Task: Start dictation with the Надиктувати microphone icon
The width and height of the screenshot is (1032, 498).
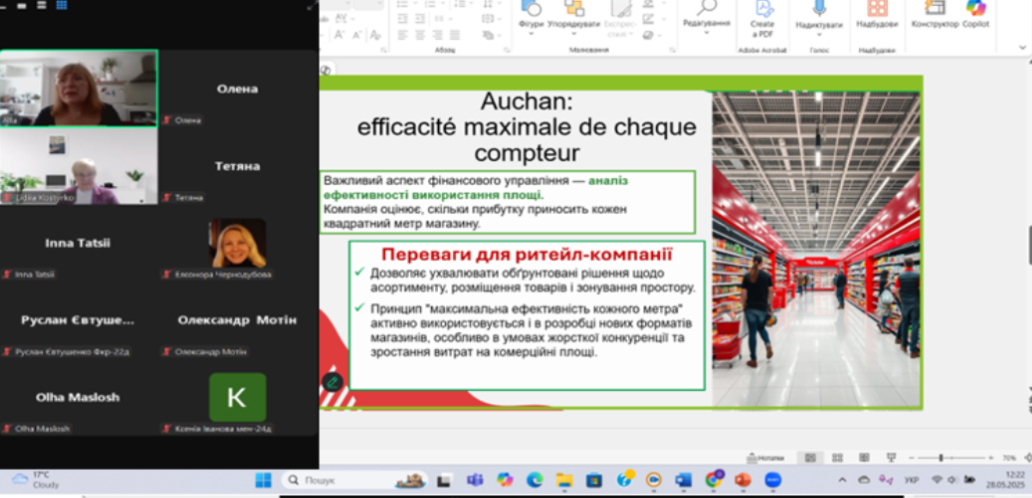Action: [x=819, y=13]
